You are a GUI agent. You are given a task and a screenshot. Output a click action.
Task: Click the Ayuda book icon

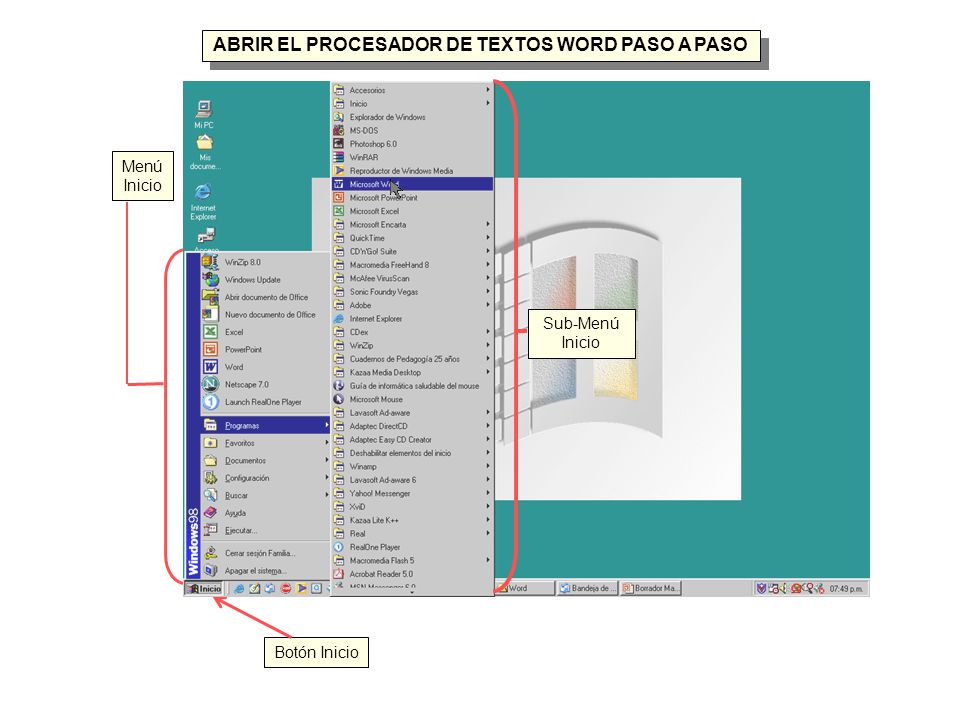pos(210,513)
